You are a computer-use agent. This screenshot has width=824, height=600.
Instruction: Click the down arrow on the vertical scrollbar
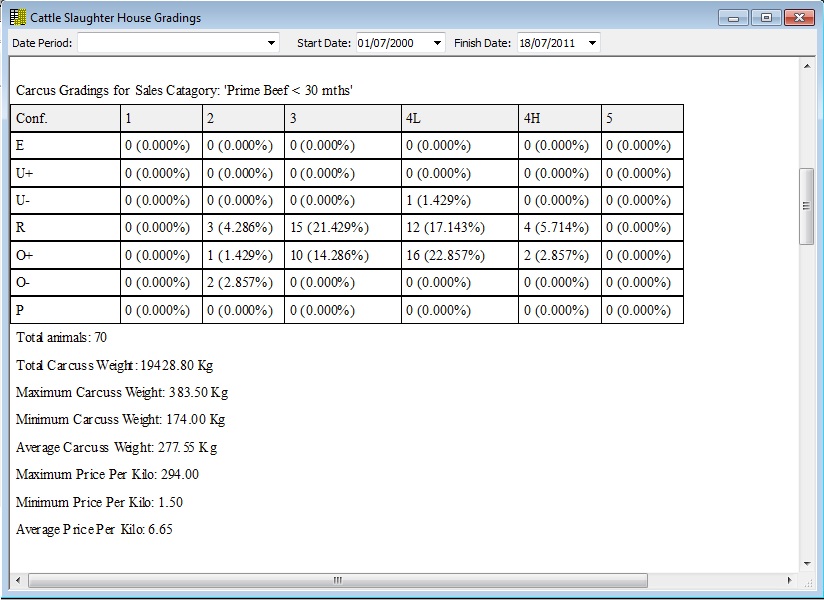tap(808, 563)
